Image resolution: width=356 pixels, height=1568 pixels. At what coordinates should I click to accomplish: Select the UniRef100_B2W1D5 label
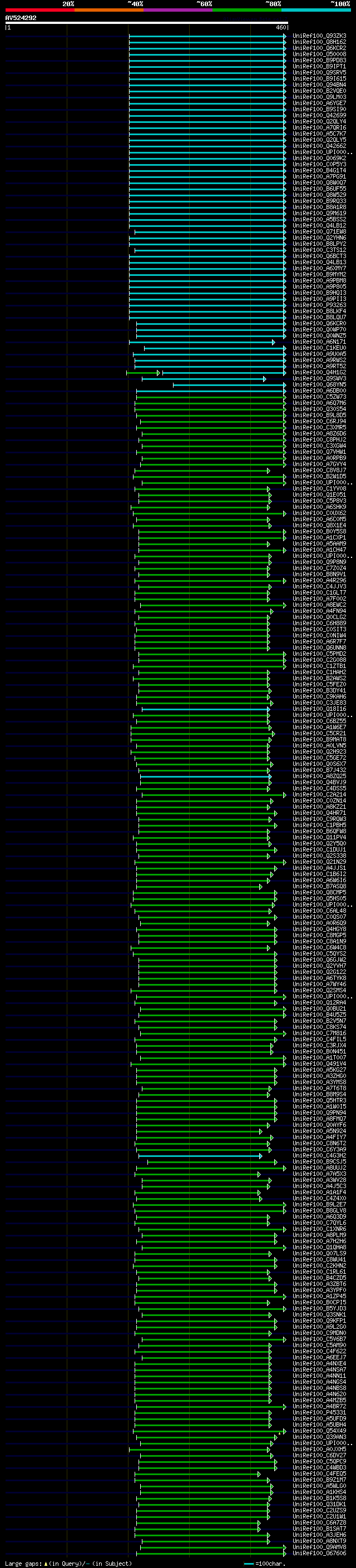pyautogui.click(x=319, y=477)
